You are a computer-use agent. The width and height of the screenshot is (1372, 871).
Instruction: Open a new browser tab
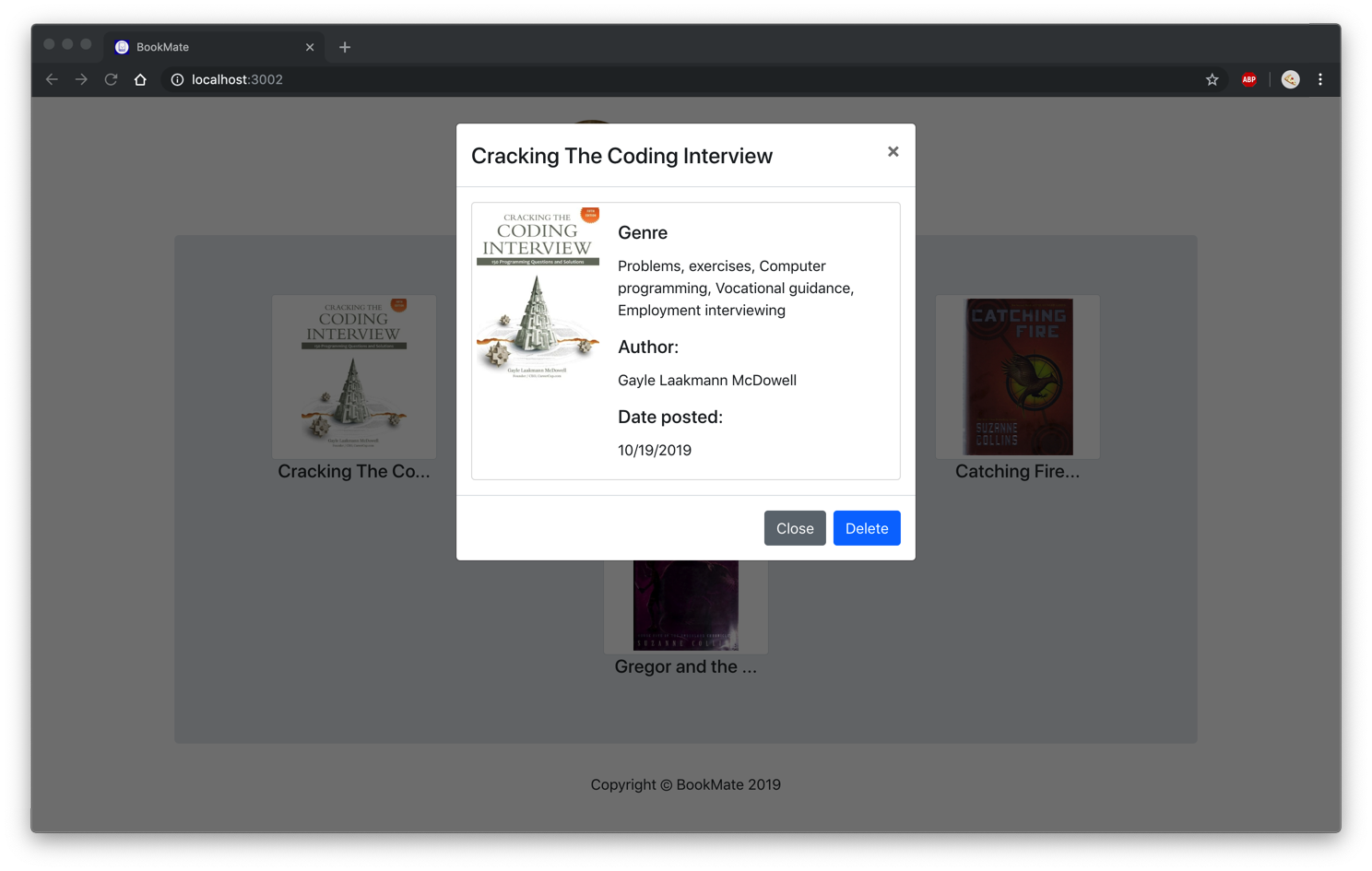(x=345, y=47)
